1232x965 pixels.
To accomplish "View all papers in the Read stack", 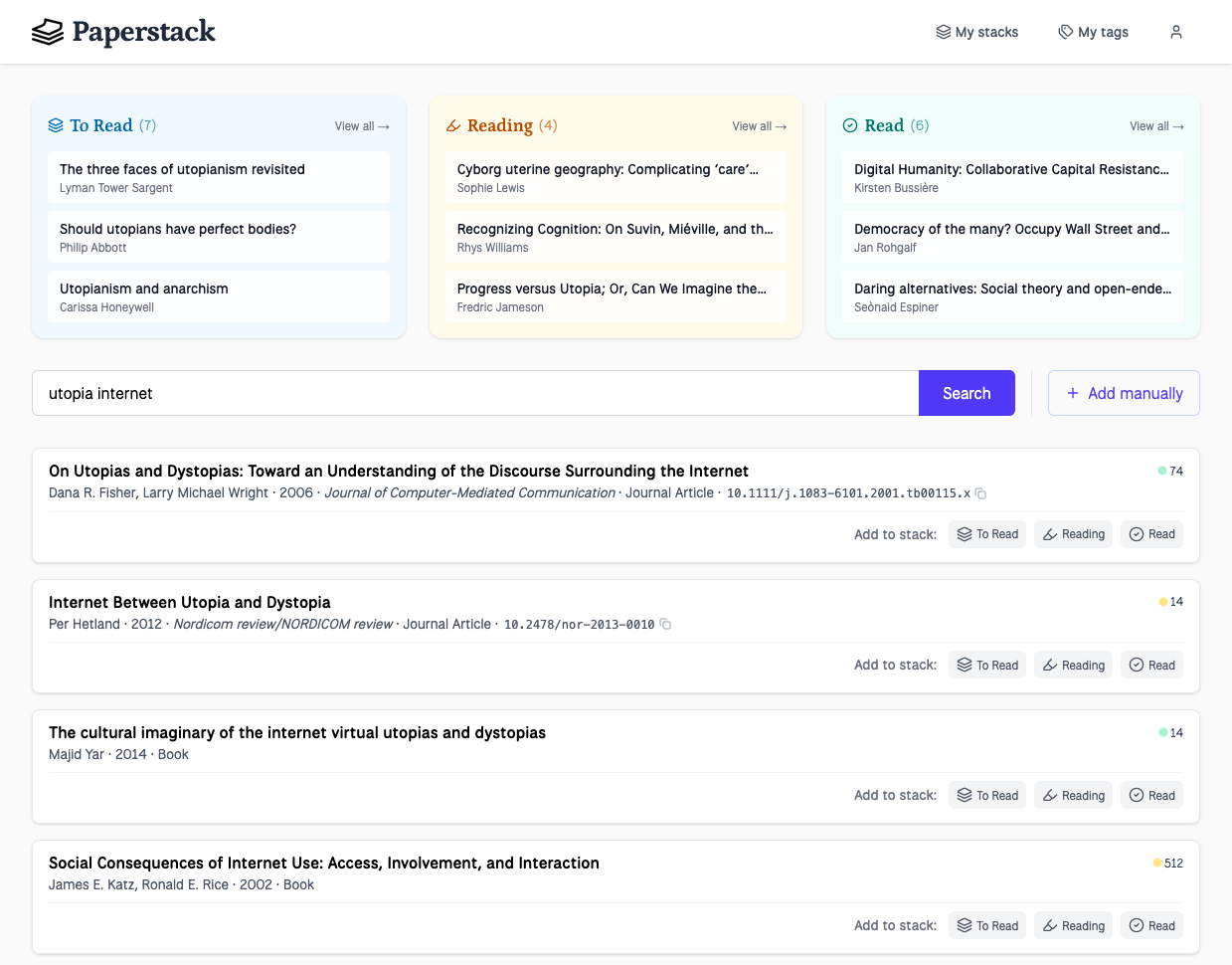I will (x=1156, y=126).
